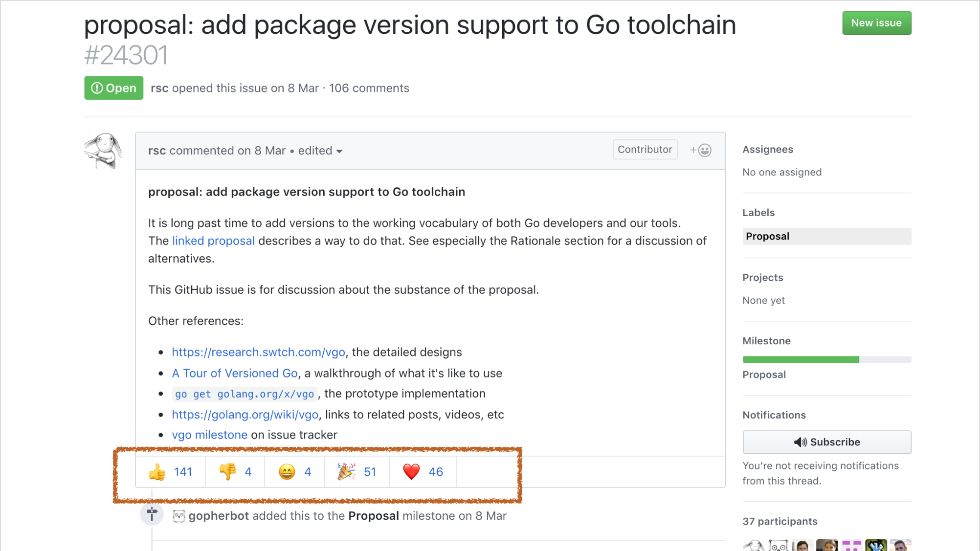980x551 pixels.
Task: Open the golang.org/wiki/vgo link
Action: 245,414
